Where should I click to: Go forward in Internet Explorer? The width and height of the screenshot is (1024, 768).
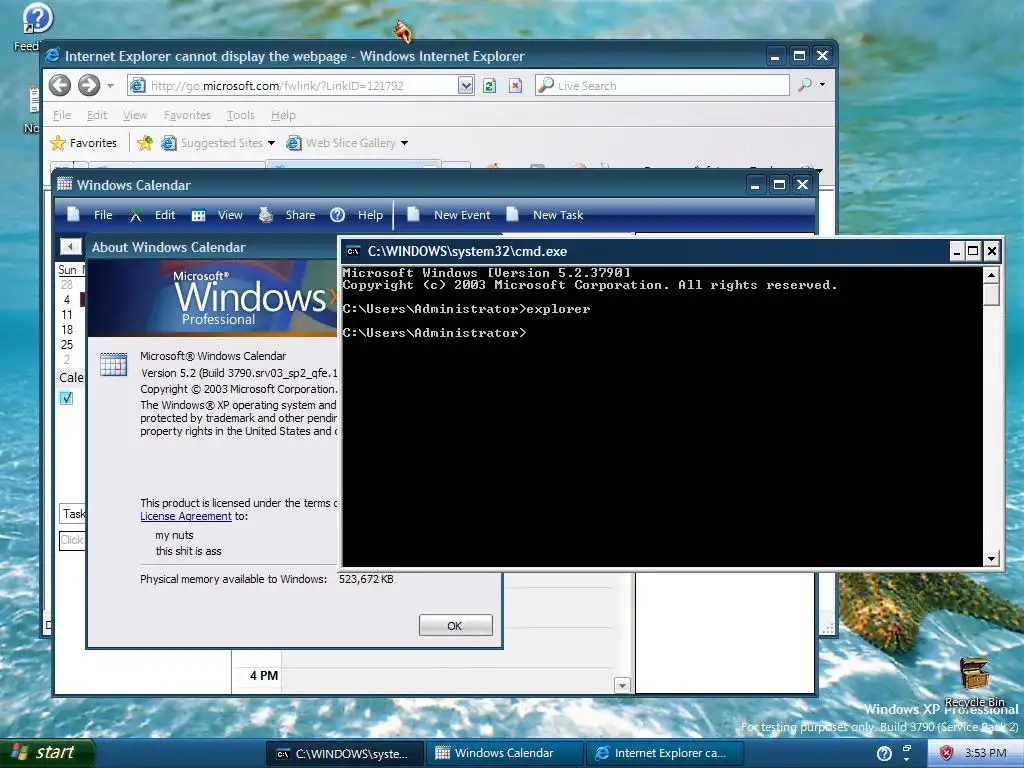pos(89,85)
